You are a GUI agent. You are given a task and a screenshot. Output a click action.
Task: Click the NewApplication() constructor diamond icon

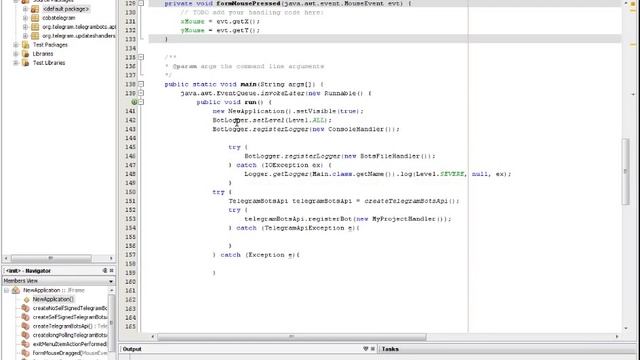click(27, 299)
